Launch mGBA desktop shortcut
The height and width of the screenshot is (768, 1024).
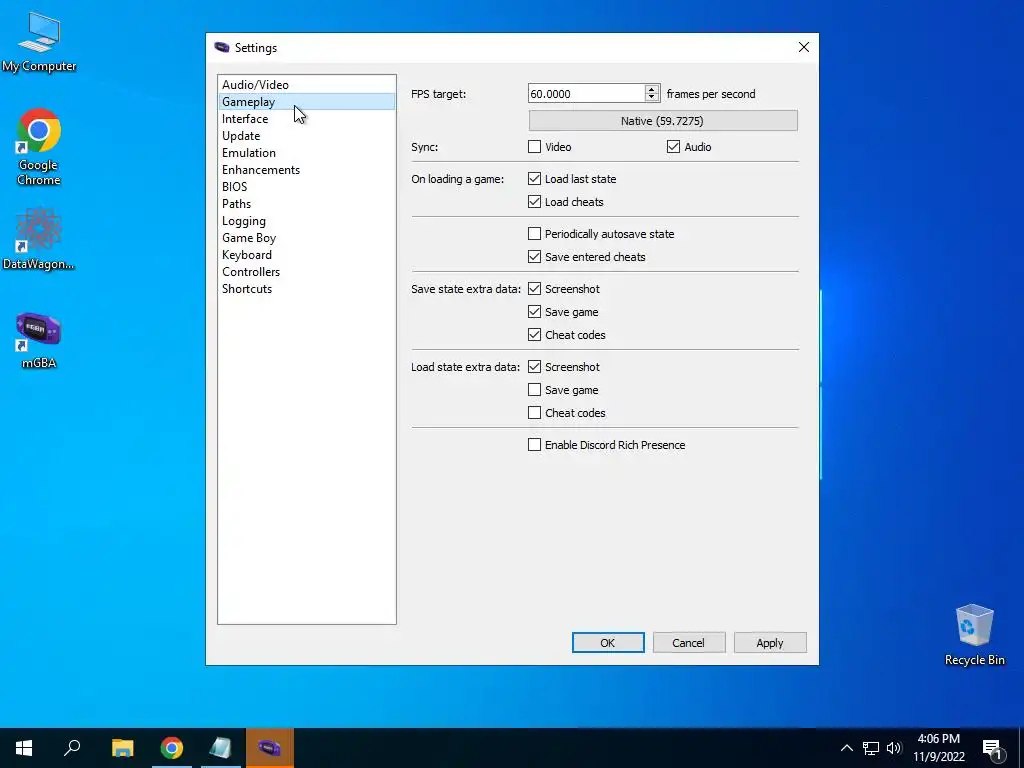coord(39,340)
